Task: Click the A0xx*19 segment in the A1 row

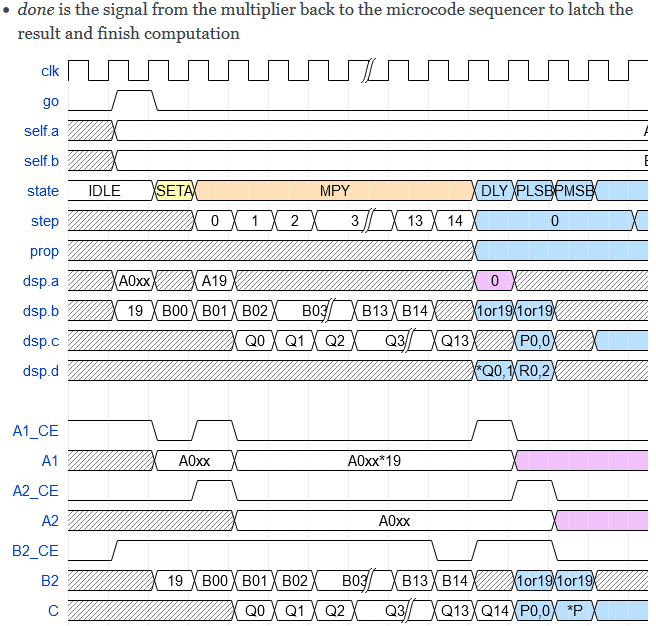Action: tap(374, 461)
